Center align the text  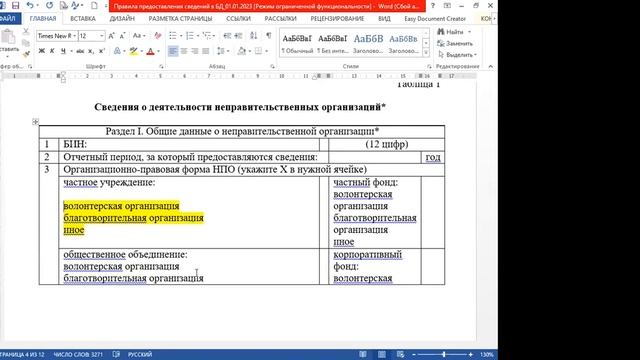(184, 51)
